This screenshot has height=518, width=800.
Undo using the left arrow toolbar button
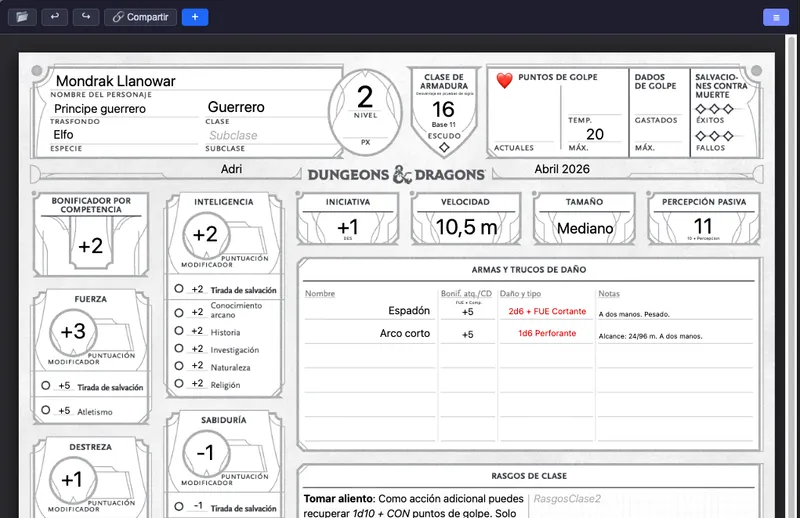[x=54, y=17]
